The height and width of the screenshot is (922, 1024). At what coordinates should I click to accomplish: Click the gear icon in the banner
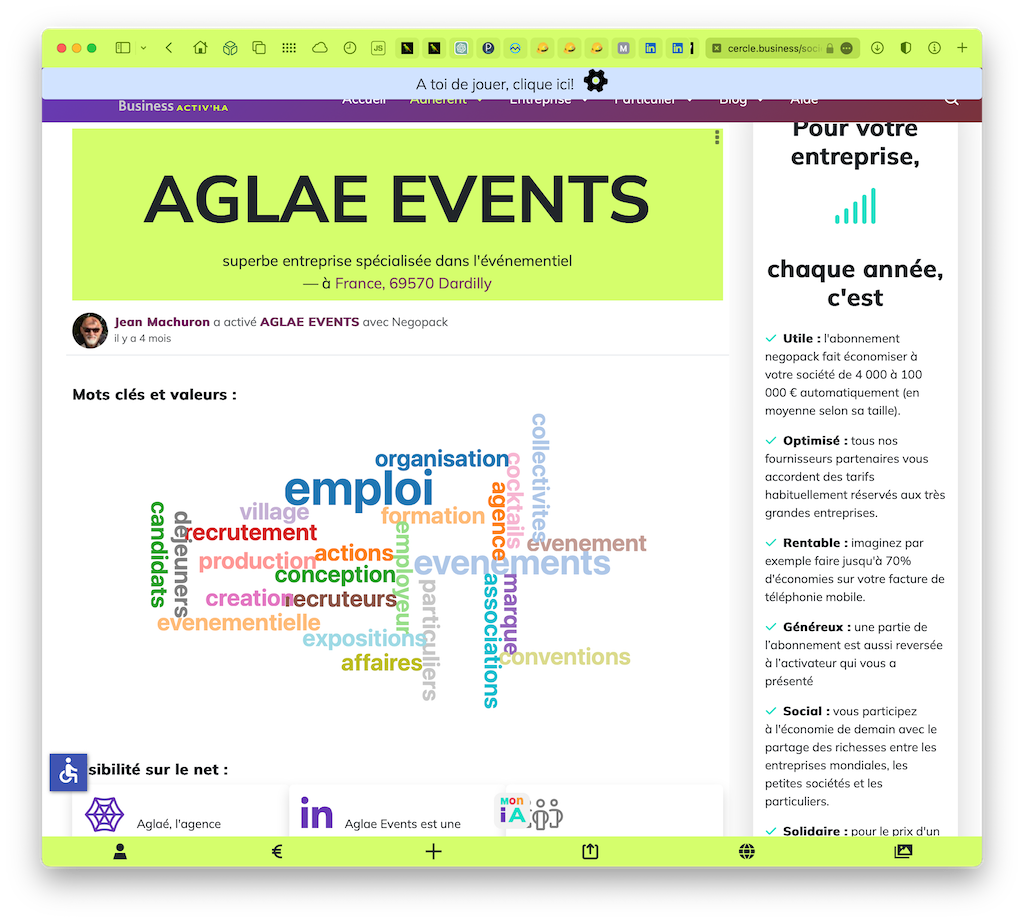(596, 81)
